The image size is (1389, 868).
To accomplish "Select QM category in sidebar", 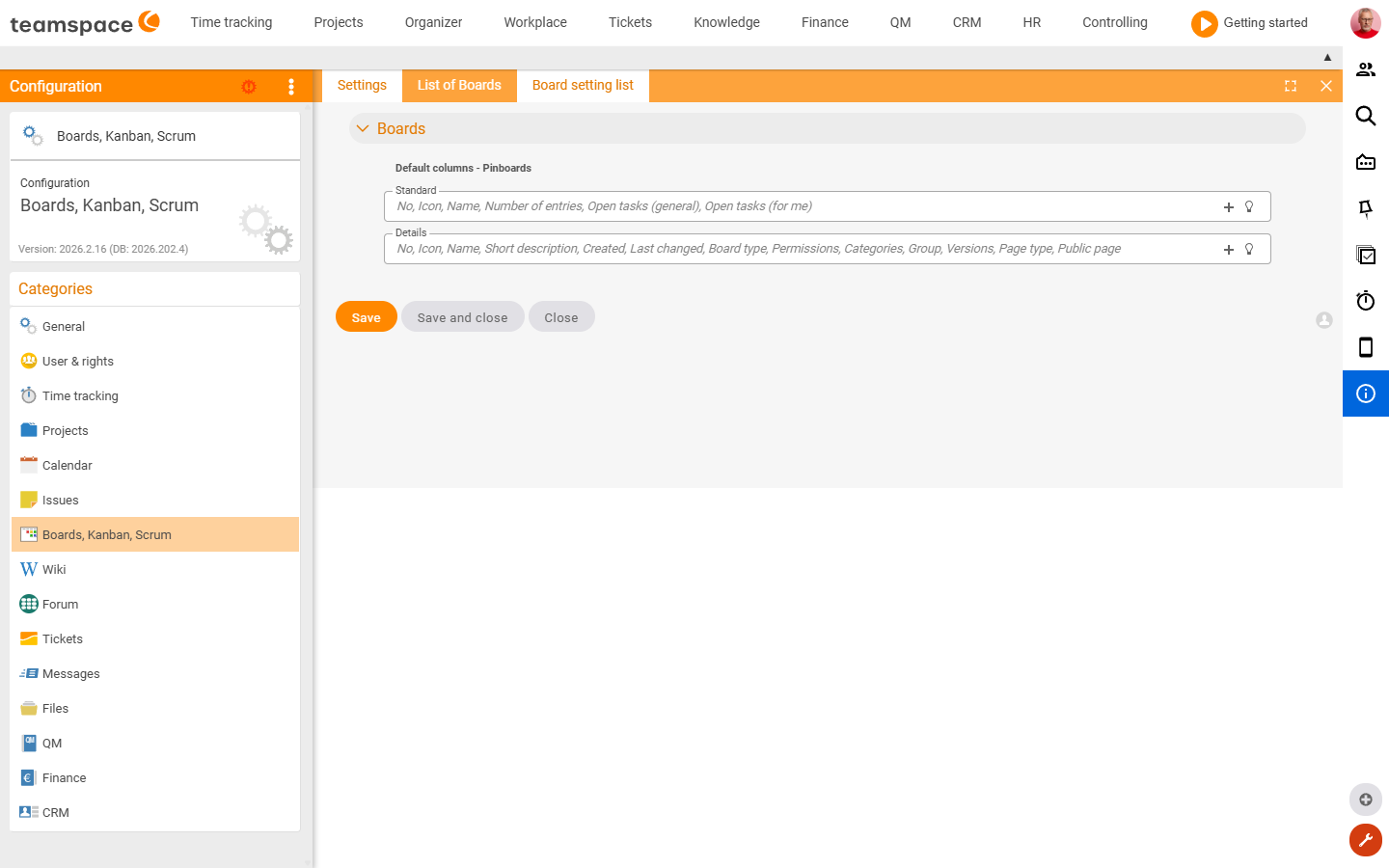I will [x=154, y=743].
